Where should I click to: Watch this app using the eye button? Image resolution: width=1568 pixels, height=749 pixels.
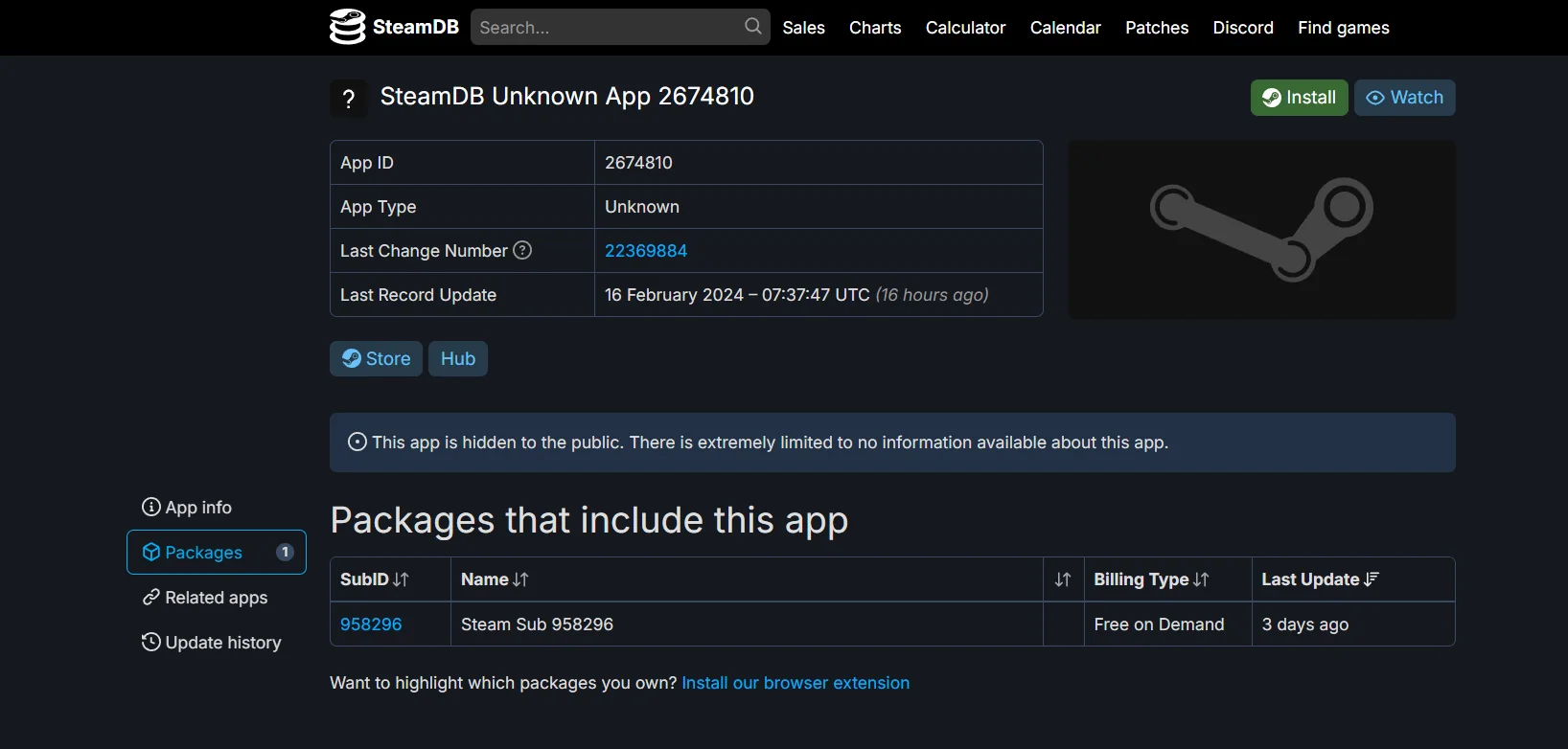click(1404, 98)
